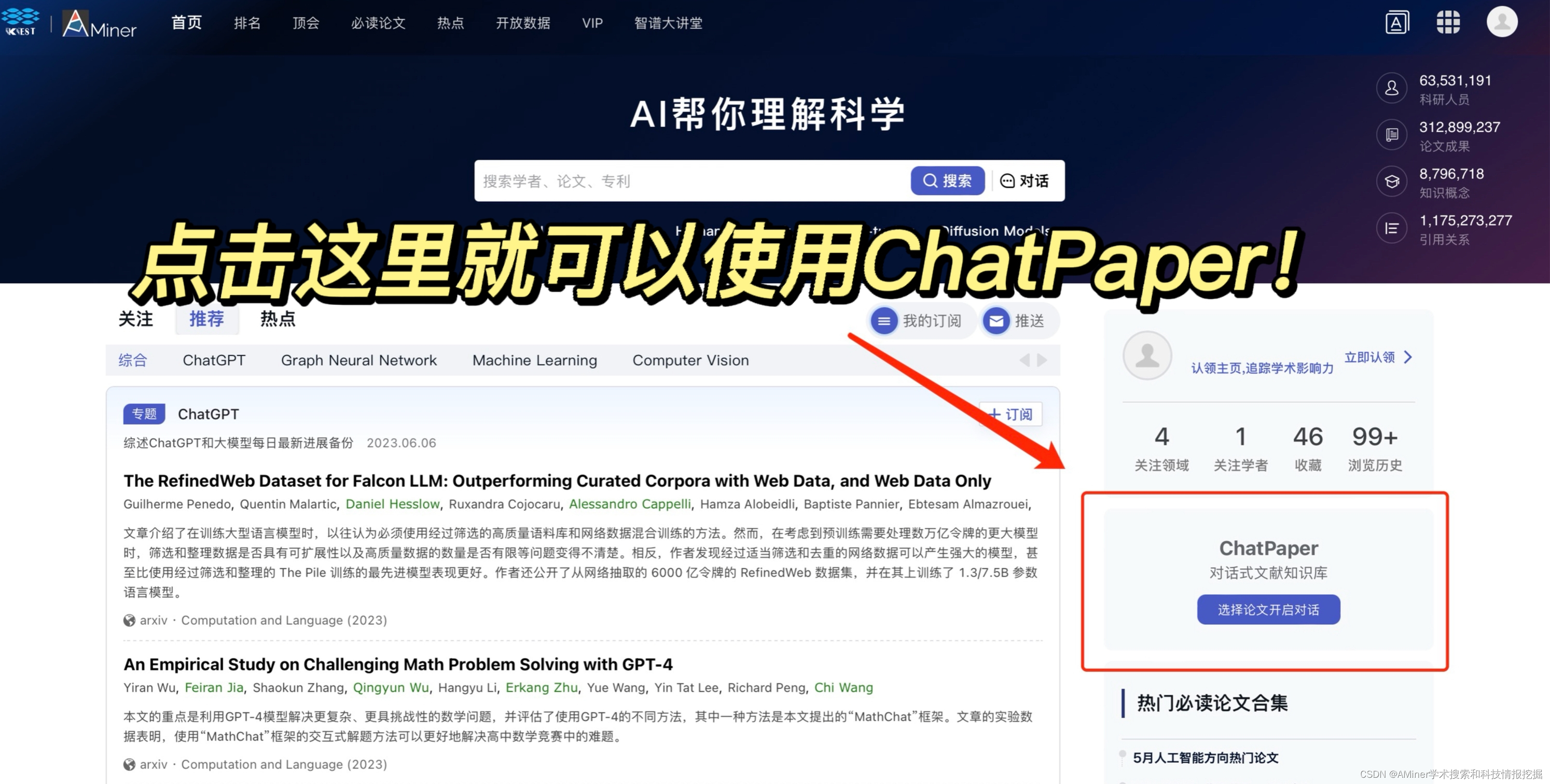
Task: Switch to the 热点 feed tab
Action: click(278, 319)
